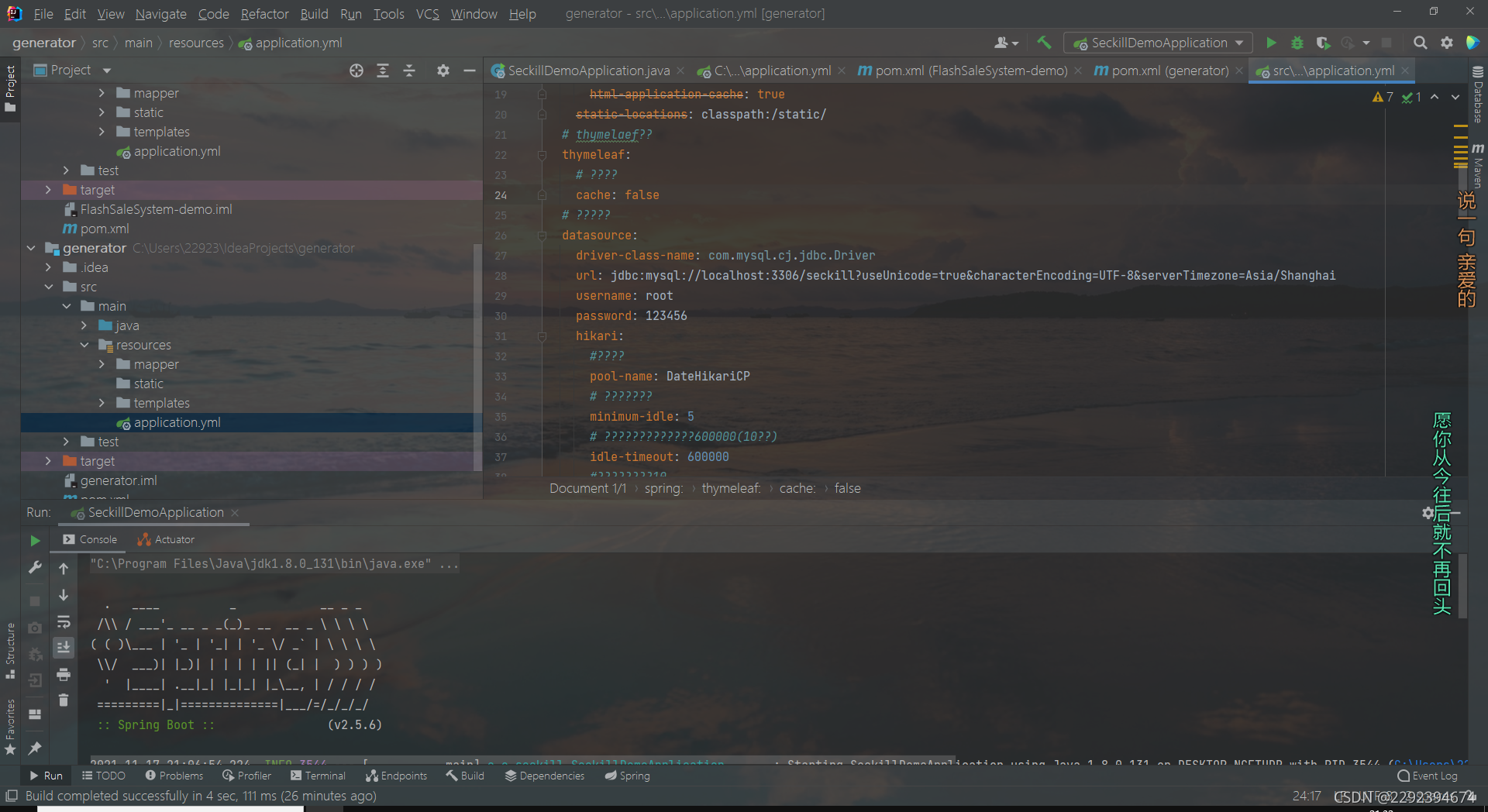This screenshot has width=1488, height=812.
Task: Open the Endpoints tool window
Action: (x=396, y=776)
